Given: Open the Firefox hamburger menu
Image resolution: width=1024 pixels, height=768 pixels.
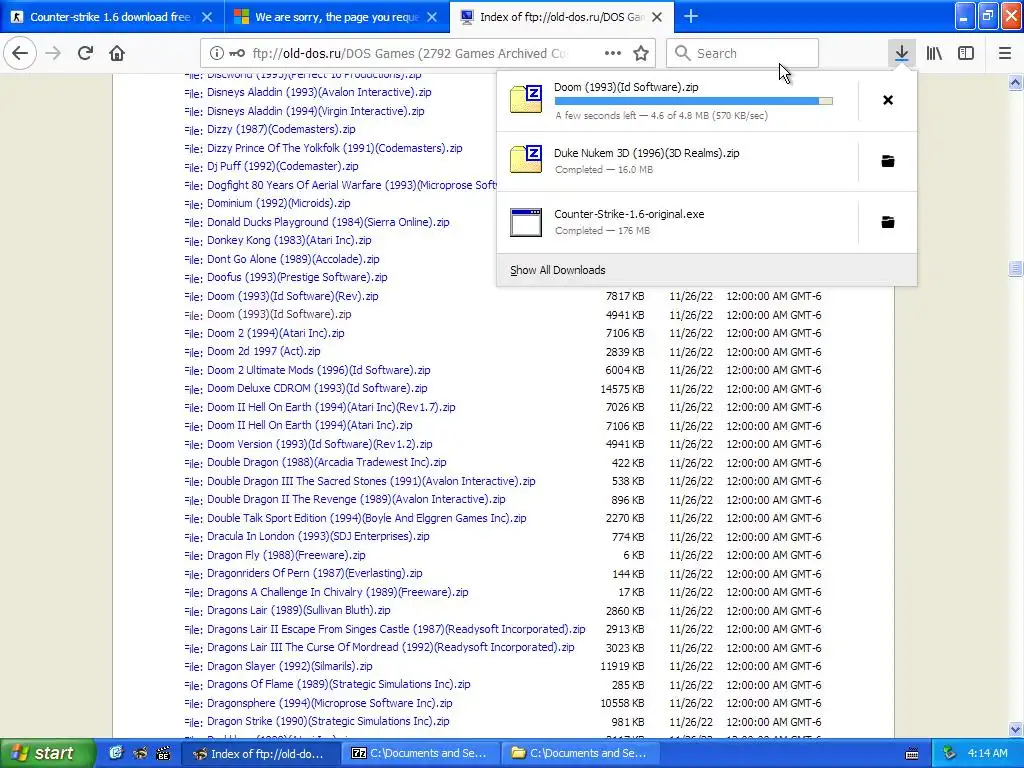Looking at the screenshot, I should [x=1004, y=53].
